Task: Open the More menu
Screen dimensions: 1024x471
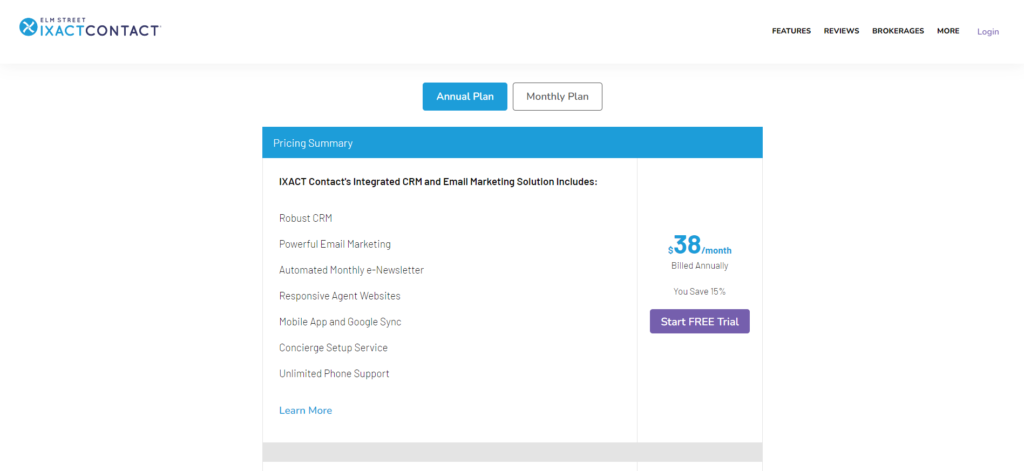Action: [x=948, y=31]
